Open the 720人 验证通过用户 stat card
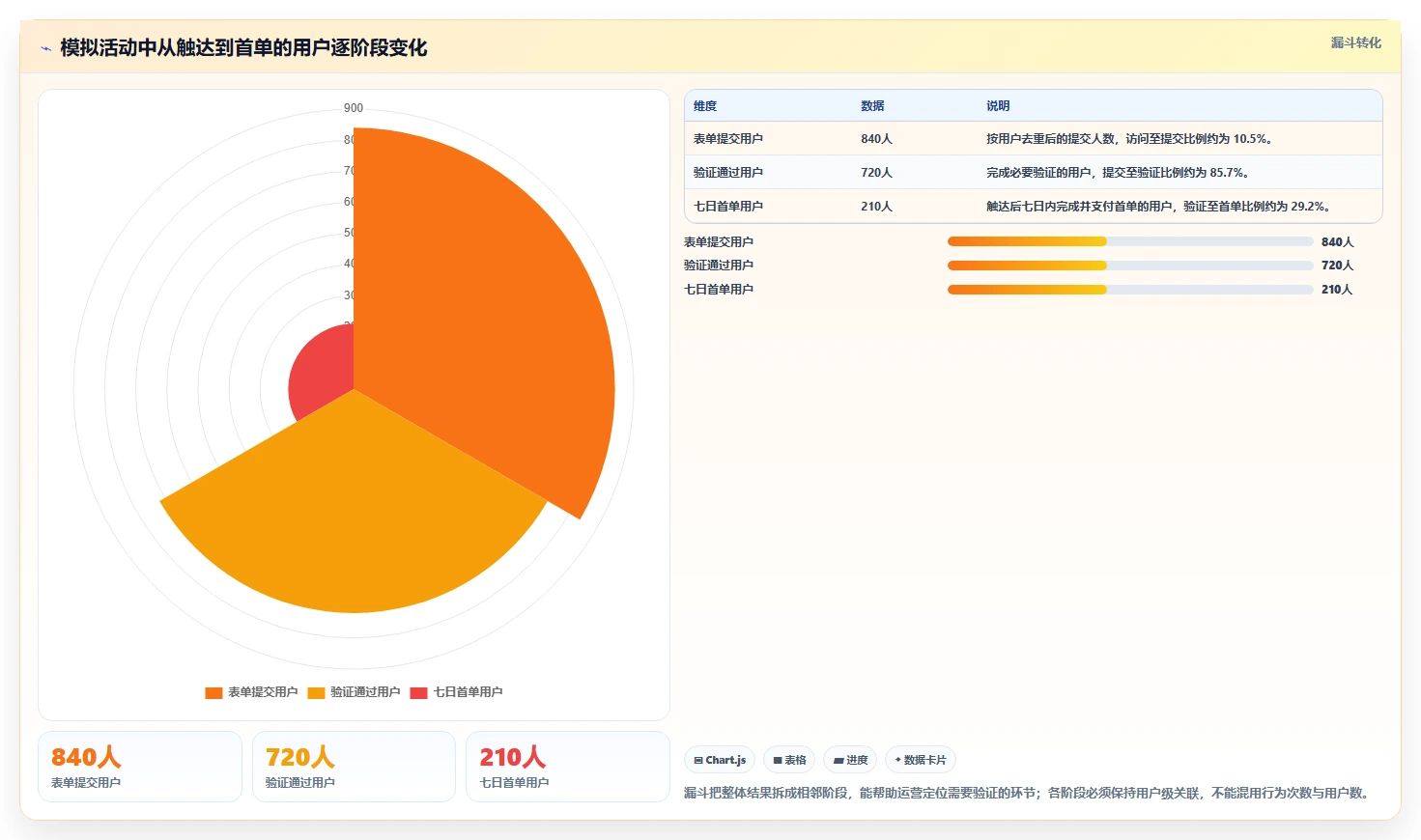The width and height of the screenshot is (1421, 840). [x=354, y=767]
